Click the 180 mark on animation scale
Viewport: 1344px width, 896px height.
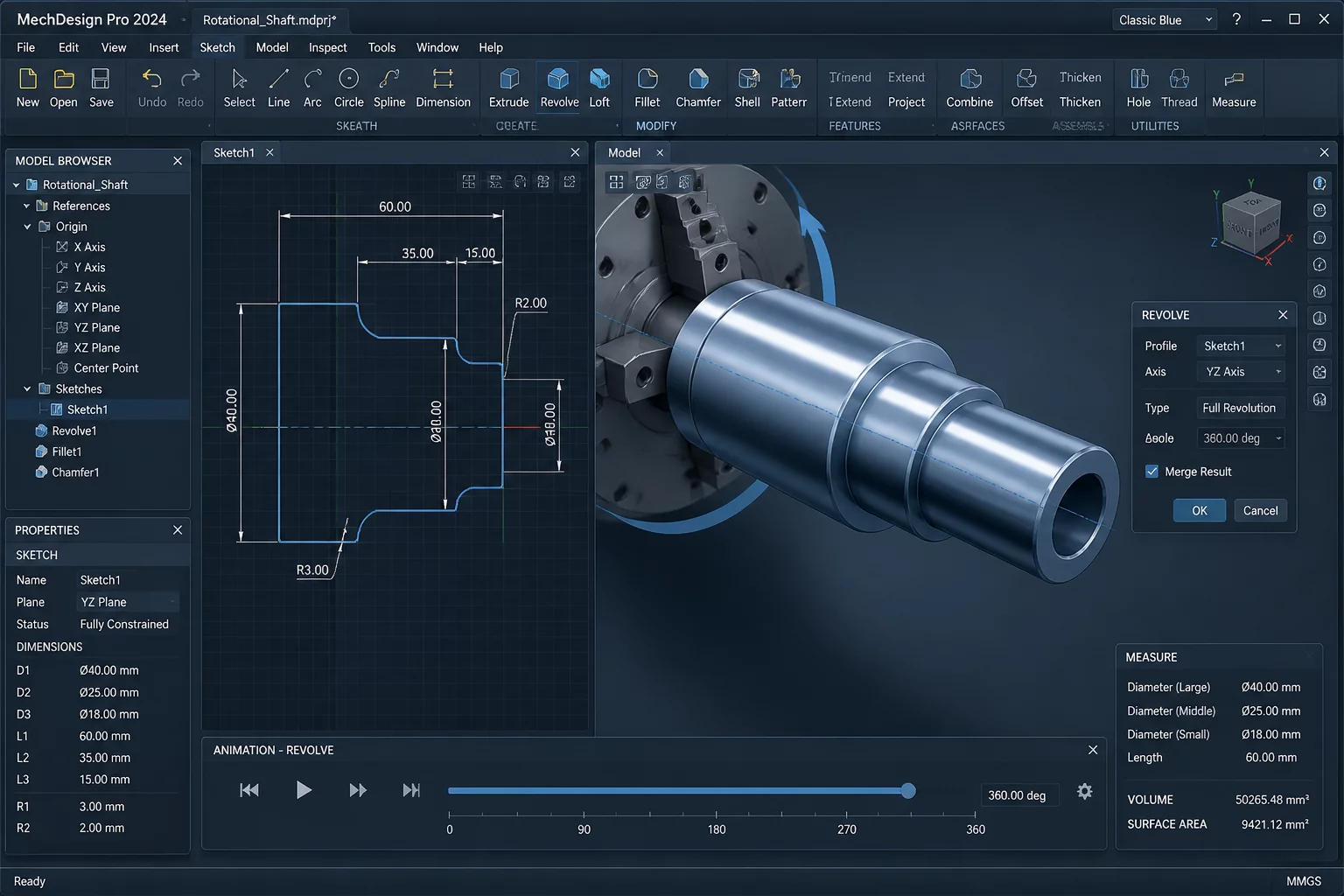click(x=717, y=829)
